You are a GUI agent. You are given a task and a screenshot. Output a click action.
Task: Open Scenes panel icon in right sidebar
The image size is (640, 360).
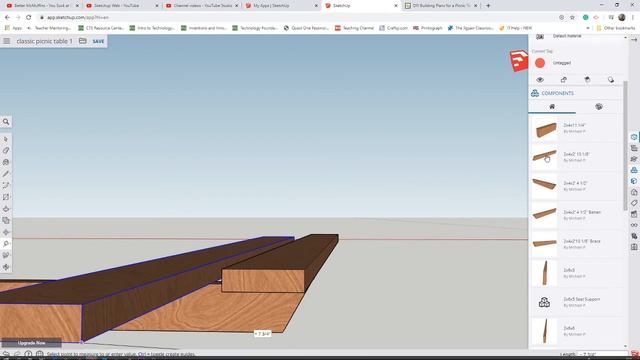[634, 214]
